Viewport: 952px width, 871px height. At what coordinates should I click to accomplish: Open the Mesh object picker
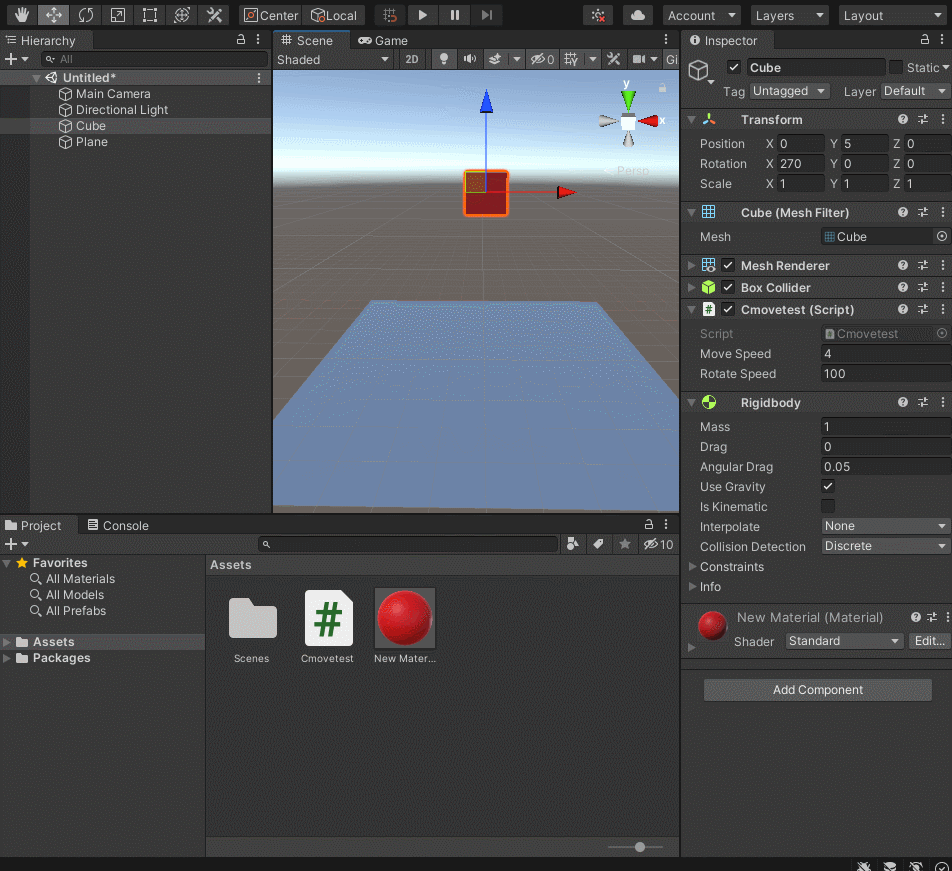coord(942,236)
